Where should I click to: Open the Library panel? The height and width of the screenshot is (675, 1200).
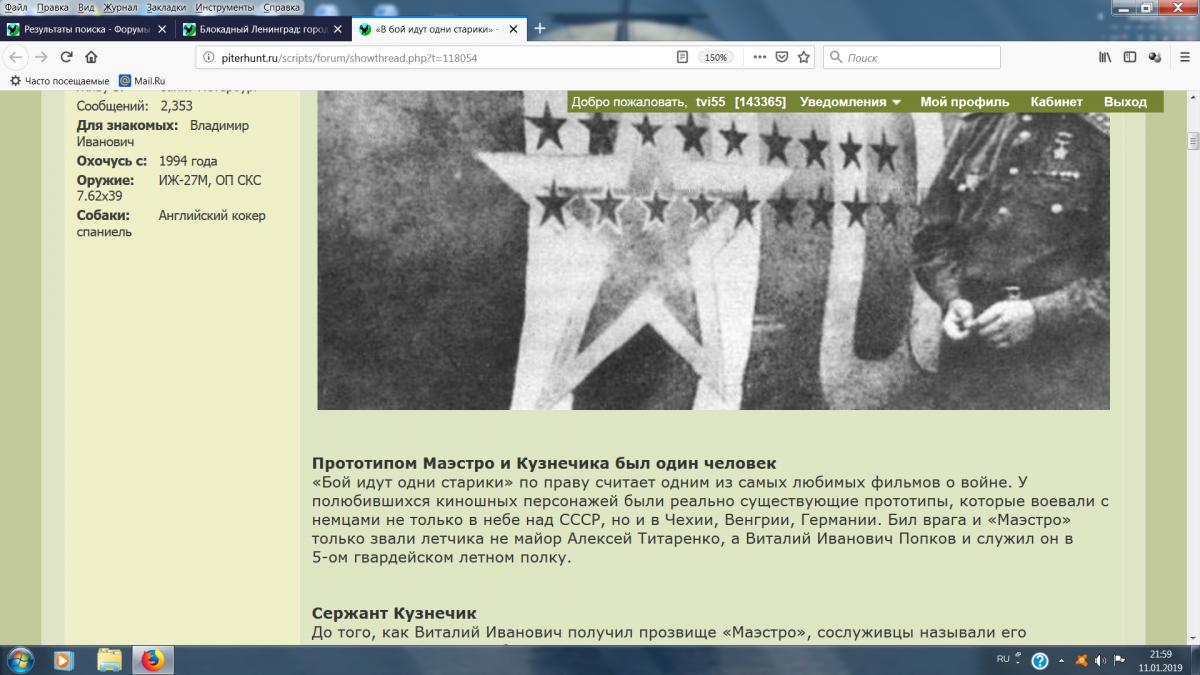tap(1105, 57)
